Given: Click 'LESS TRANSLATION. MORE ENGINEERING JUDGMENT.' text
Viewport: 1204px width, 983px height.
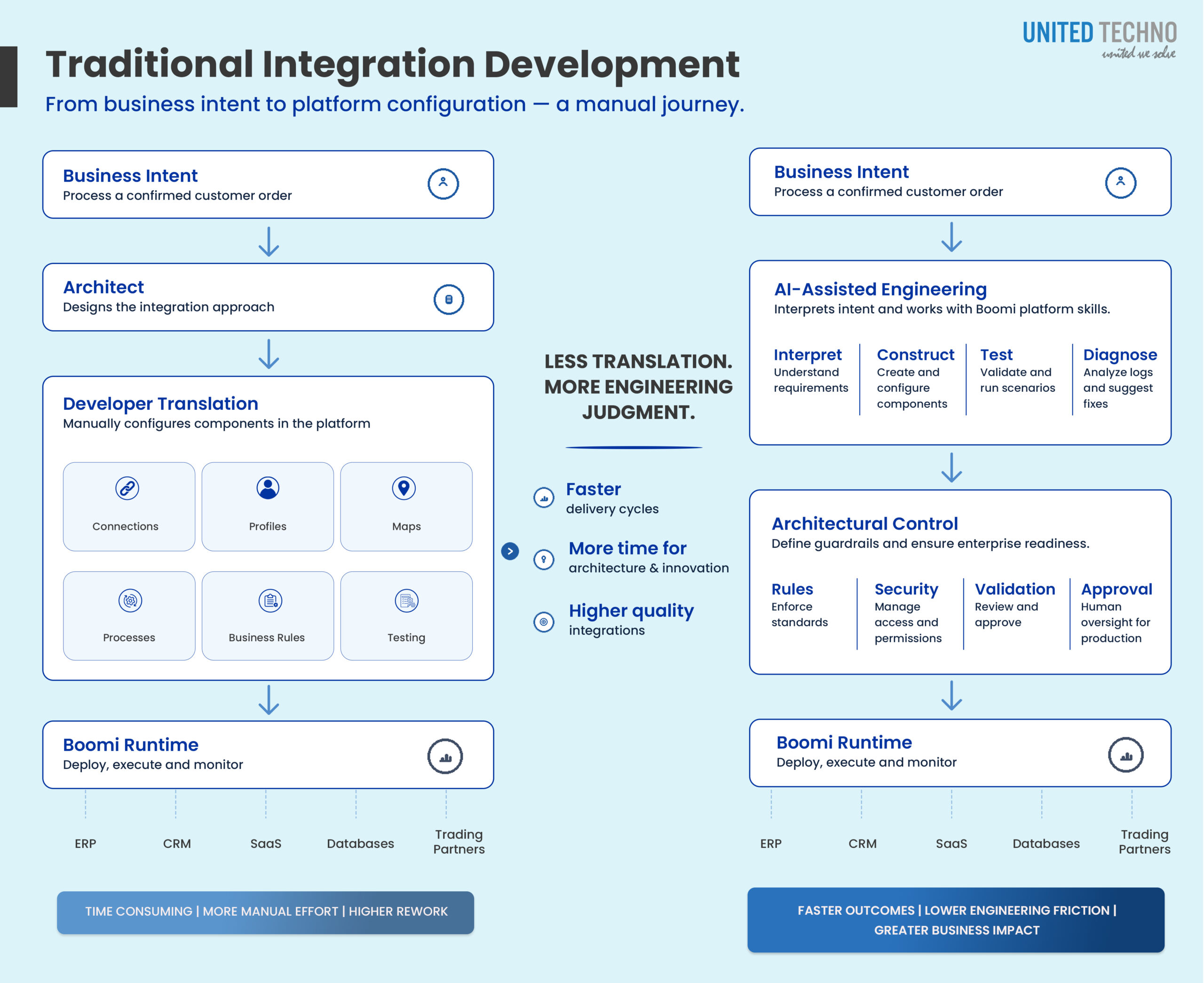Looking at the screenshot, I should (638, 387).
